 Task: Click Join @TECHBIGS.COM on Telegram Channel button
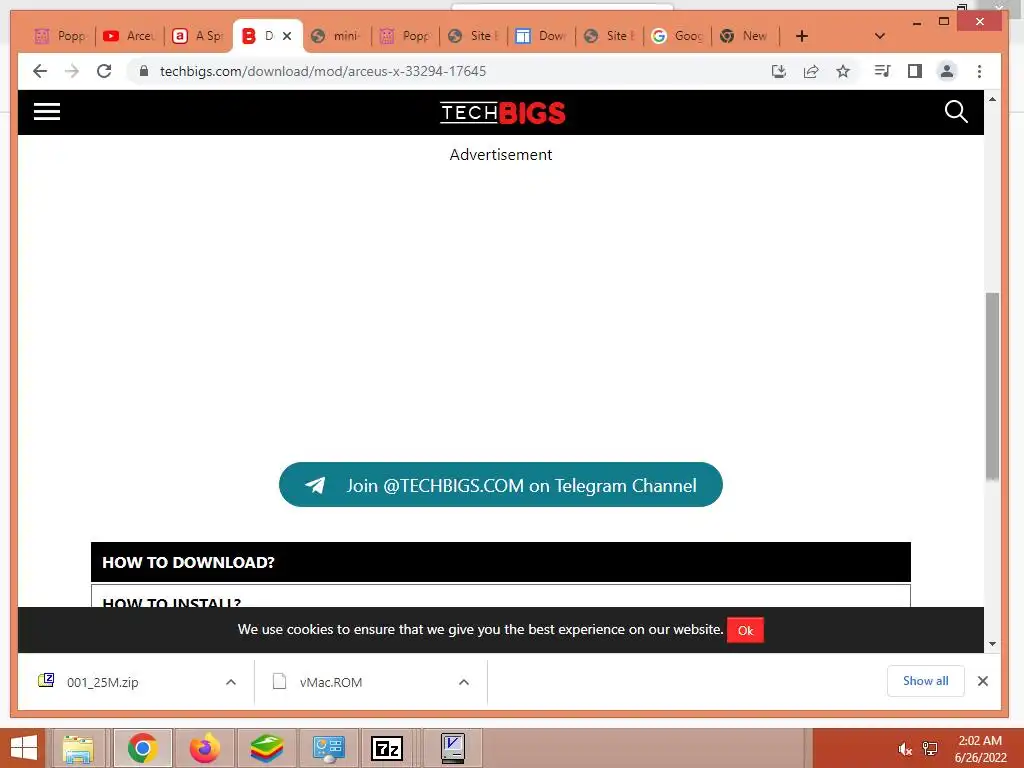click(500, 485)
